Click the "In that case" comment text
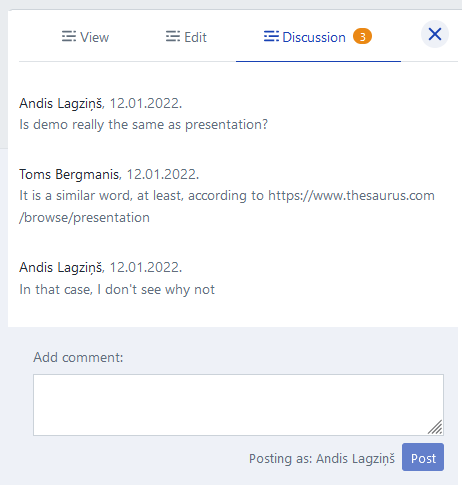Screen dimensions: 462x485 (117, 289)
